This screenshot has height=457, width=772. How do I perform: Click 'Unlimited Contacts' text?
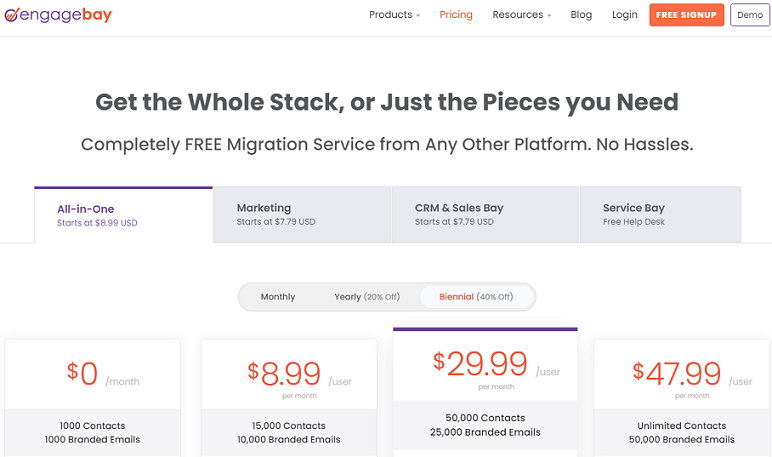[x=682, y=425]
